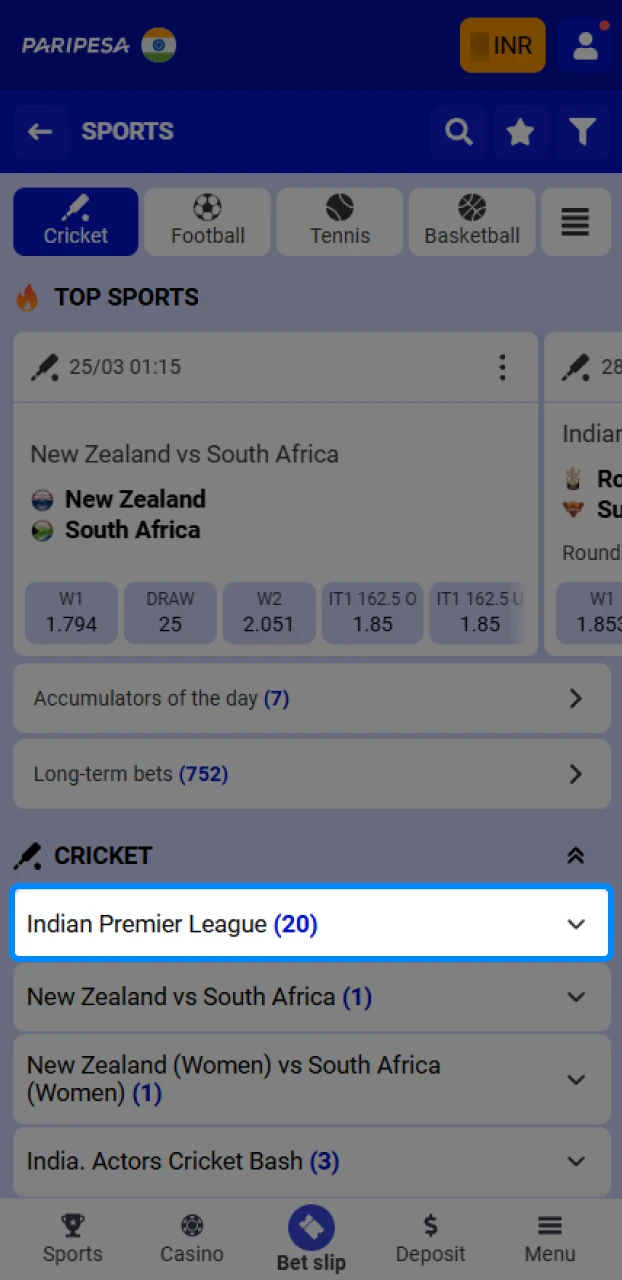Open the three-dot menu on New Zealand vs South Africa
Viewport: 622px width, 1280px height.
(x=502, y=368)
